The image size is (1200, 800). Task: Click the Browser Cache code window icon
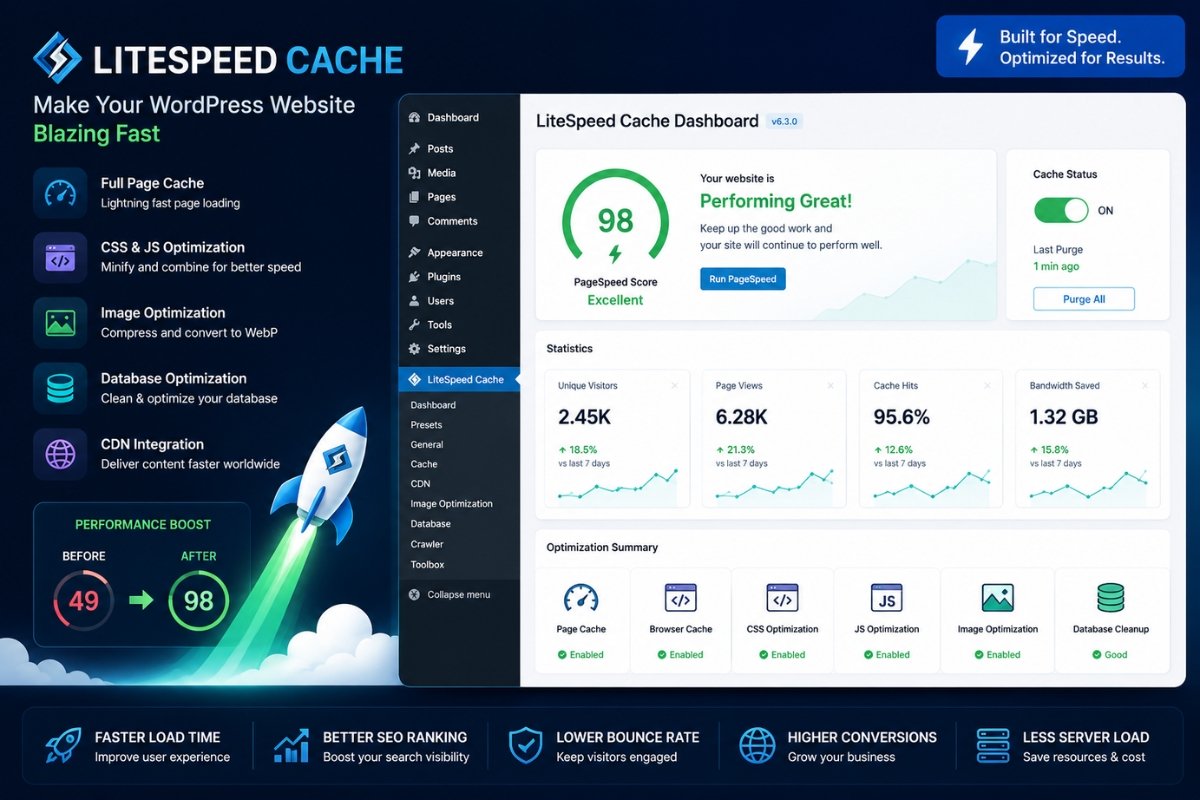point(681,597)
